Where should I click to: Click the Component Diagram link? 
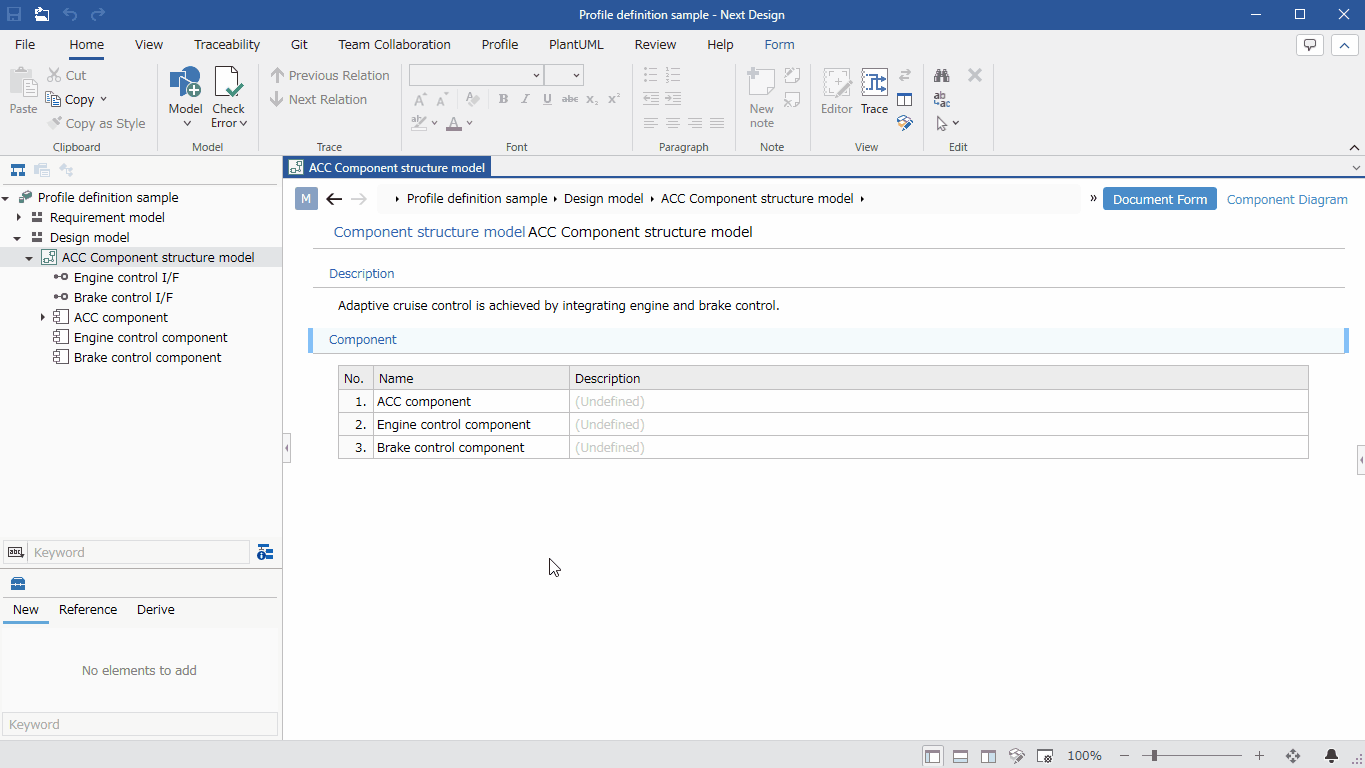1287,199
